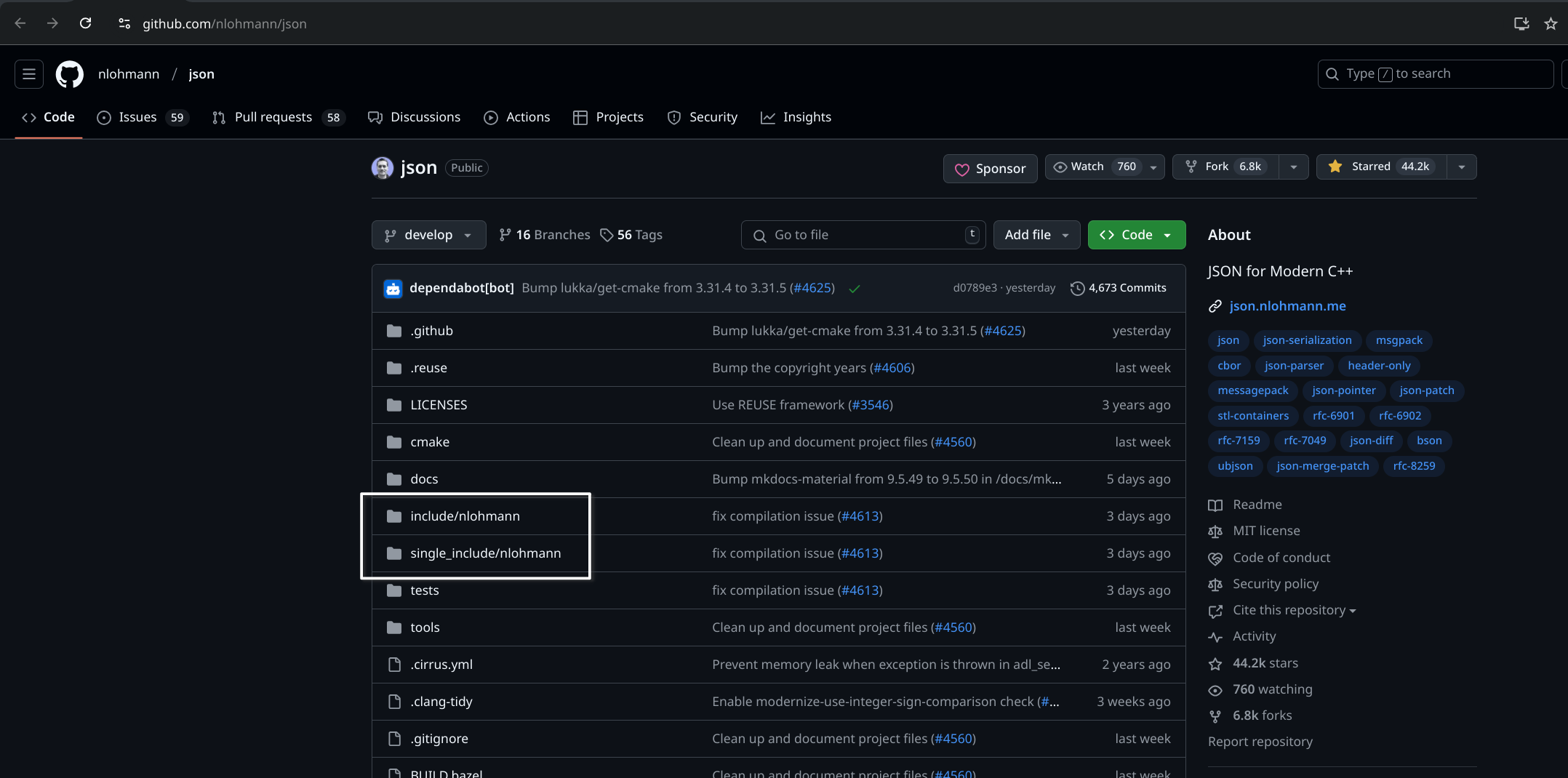Open the install app icon in address bar
This screenshot has width=1568, height=778.
(x=1521, y=23)
